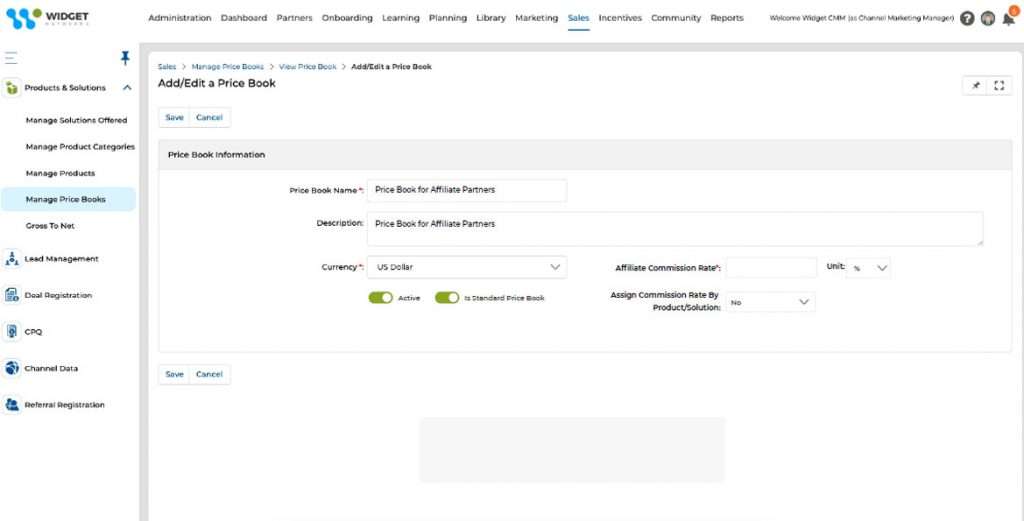Collapse the Products & Solutions section chevron

[127, 87]
